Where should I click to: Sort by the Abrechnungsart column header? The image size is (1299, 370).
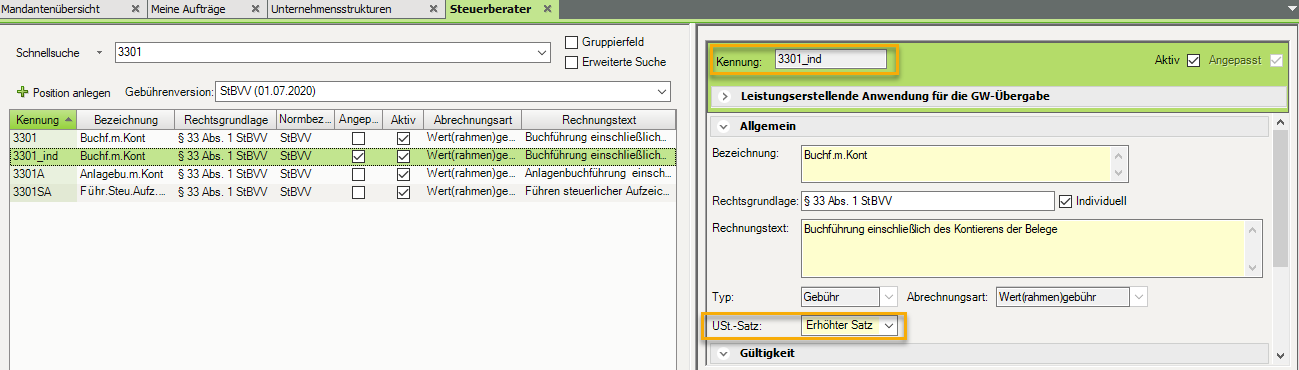pos(472,120)
